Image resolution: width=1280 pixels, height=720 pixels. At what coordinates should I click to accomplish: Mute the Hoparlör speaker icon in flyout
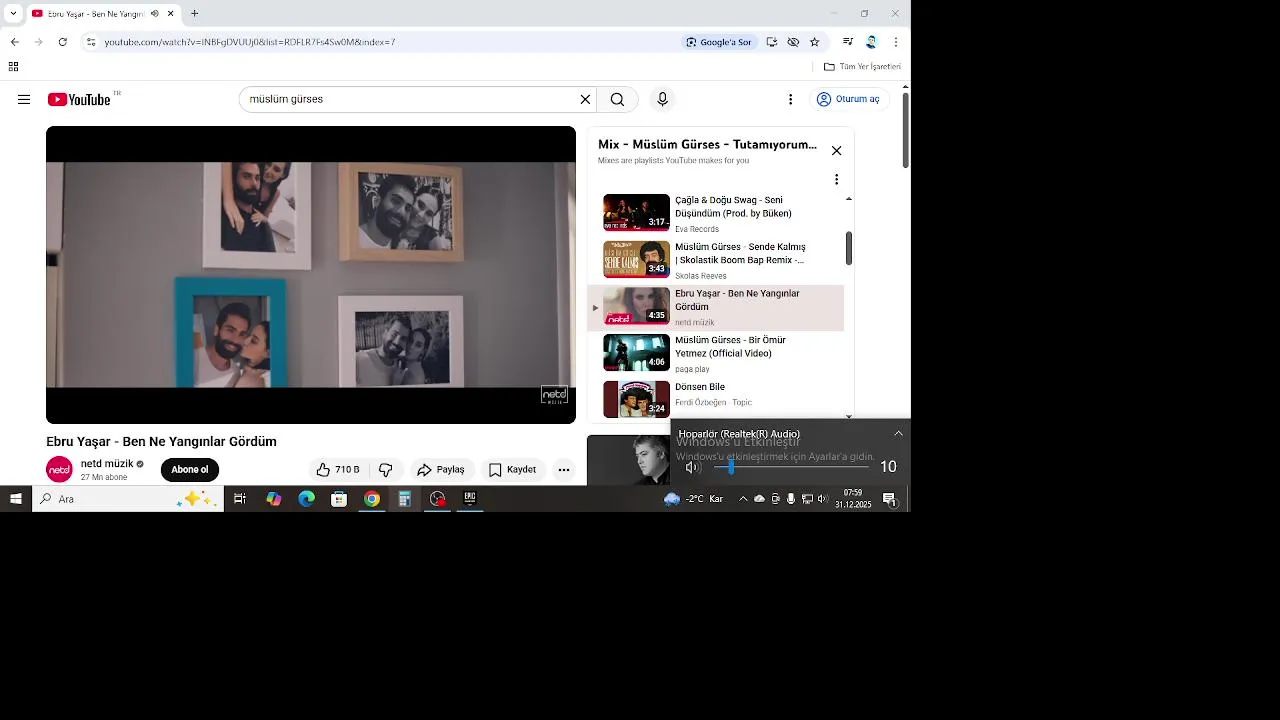[x=692, y=467]
